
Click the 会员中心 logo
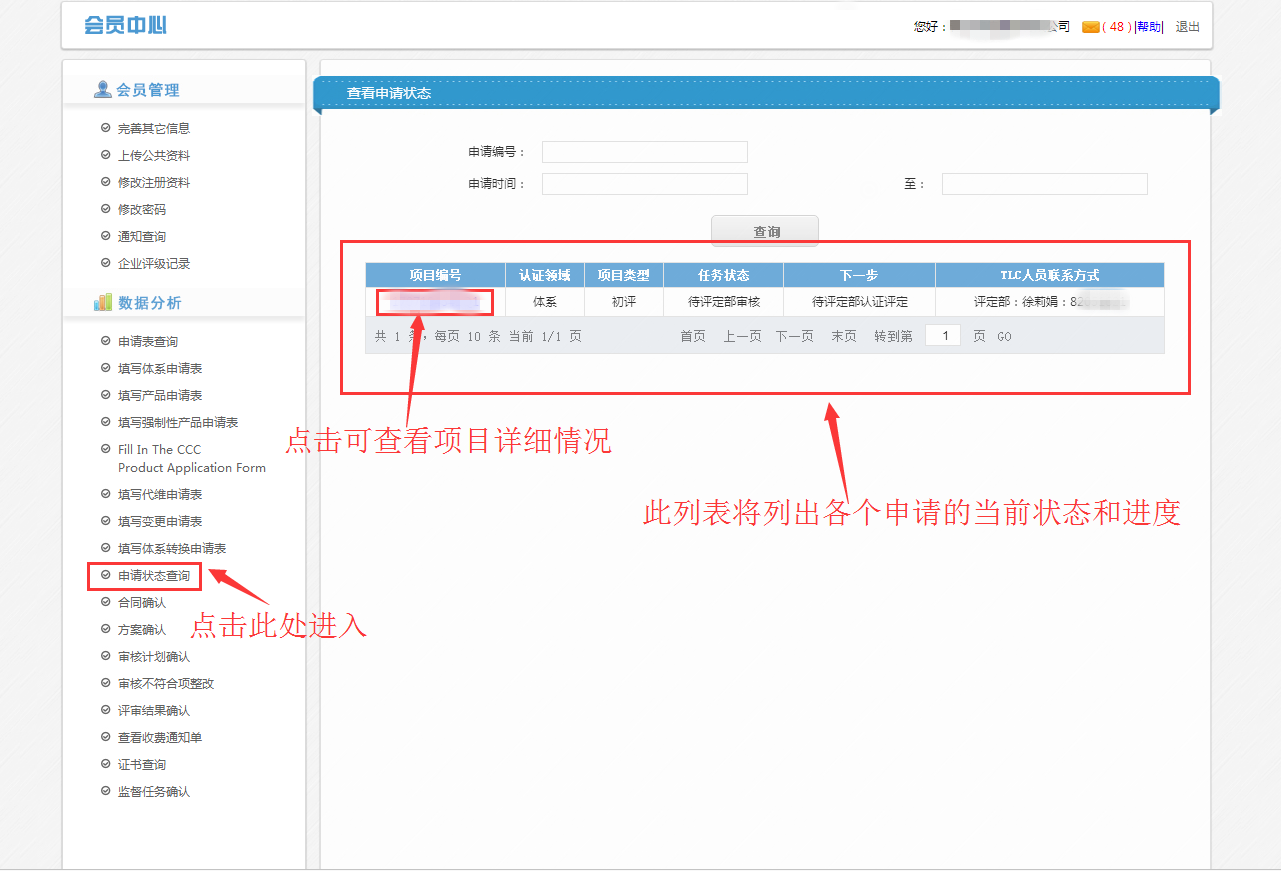click(x=125, y=25)
